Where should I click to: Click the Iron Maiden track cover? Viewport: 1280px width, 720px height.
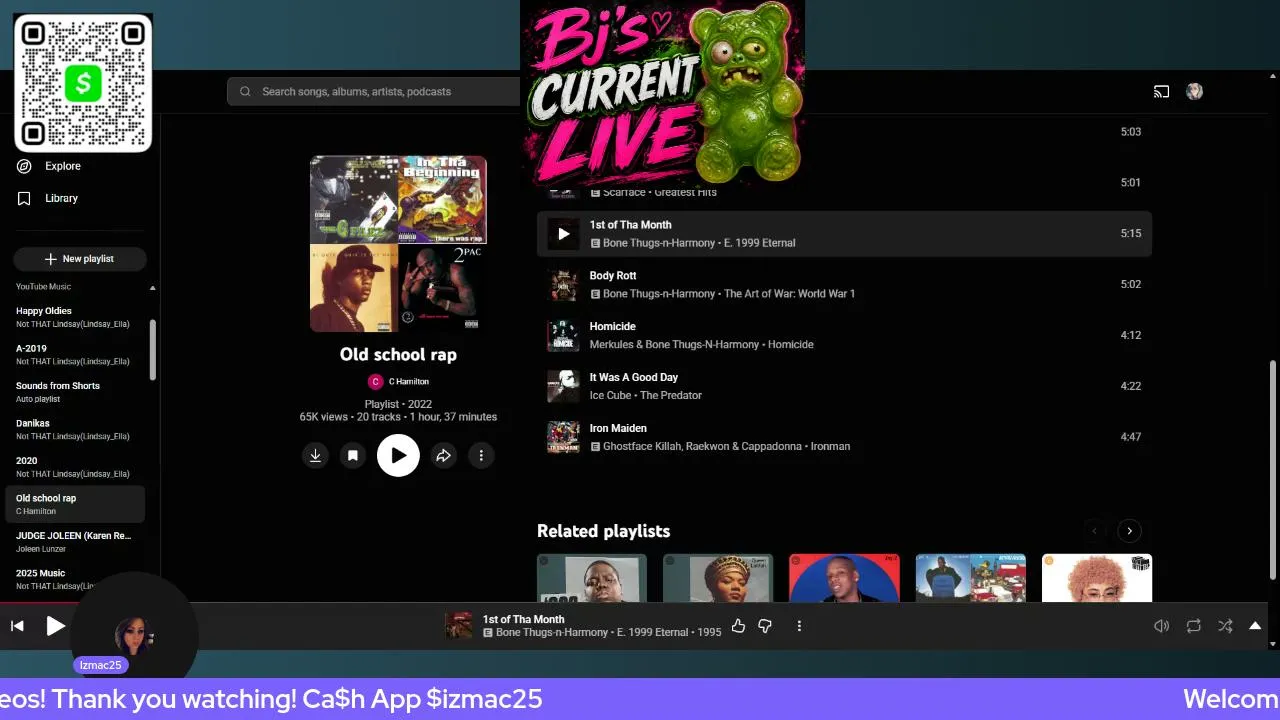click(563, 437)
